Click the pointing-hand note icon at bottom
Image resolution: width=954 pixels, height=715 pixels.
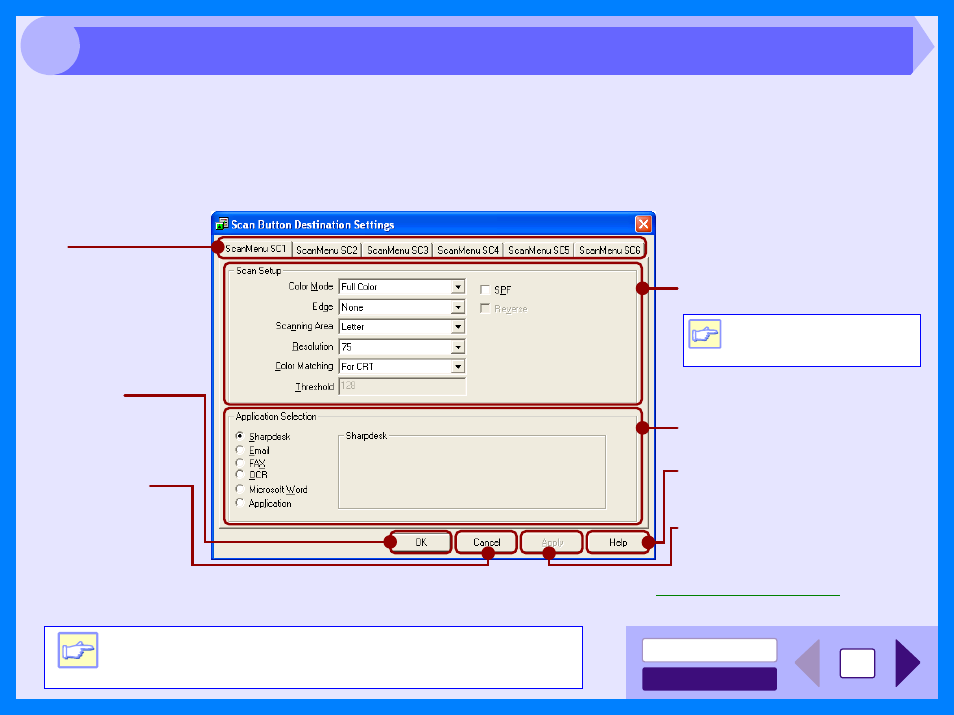78,650
